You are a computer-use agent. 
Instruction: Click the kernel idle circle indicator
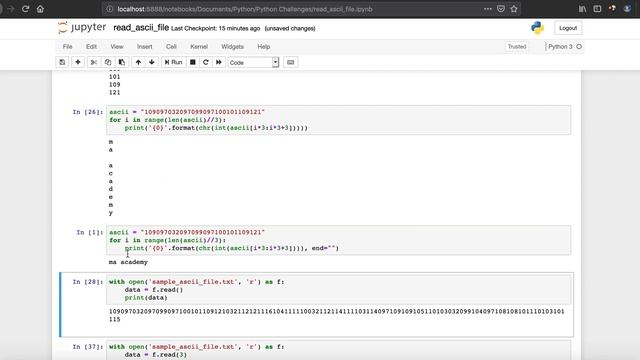[x=579, y=47]
